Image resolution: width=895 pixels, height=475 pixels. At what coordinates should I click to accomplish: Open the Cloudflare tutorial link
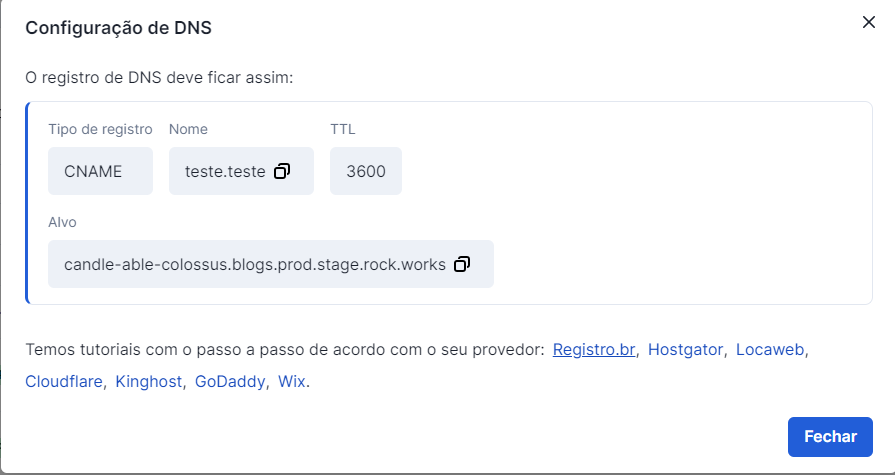point(64,381)
